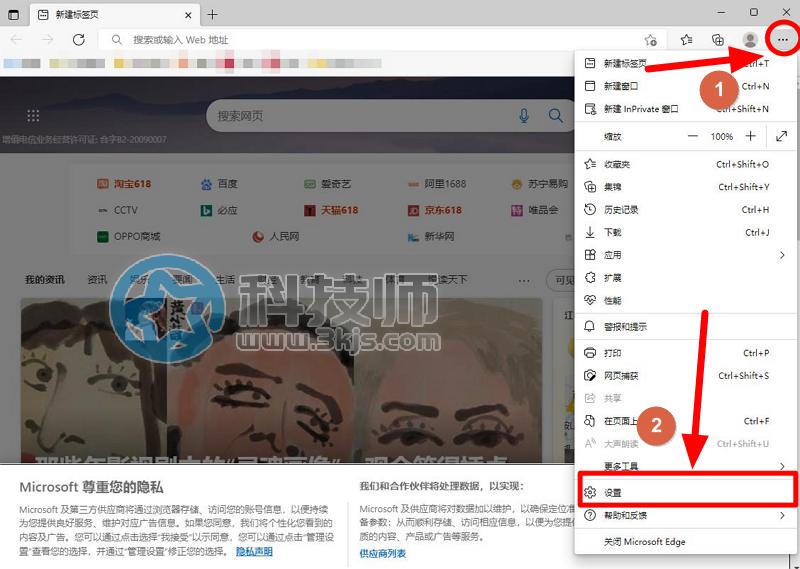Choose 网页捕获 from the menu
This screenshot has height=569, width=800.
686,376
